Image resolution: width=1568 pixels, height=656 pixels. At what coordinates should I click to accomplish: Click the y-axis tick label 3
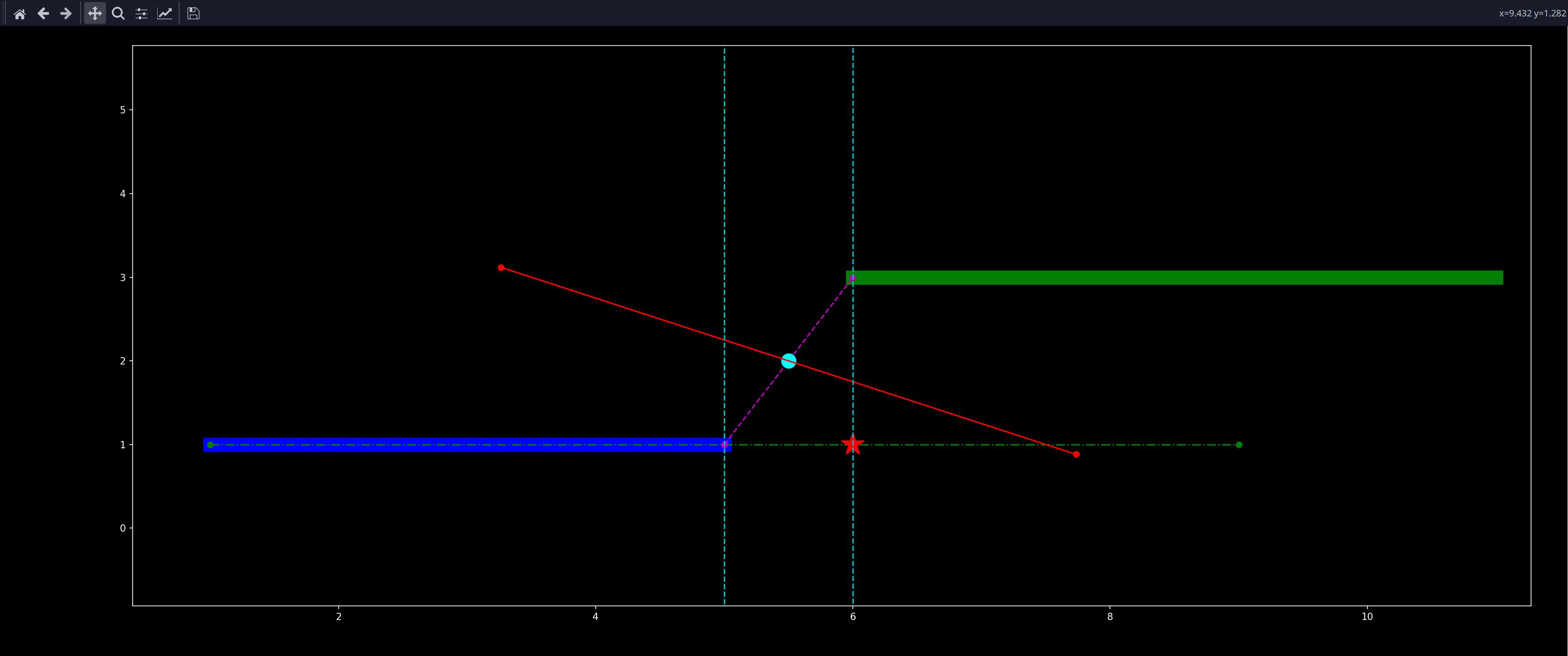pyautogui.click(x=123, y=277)
